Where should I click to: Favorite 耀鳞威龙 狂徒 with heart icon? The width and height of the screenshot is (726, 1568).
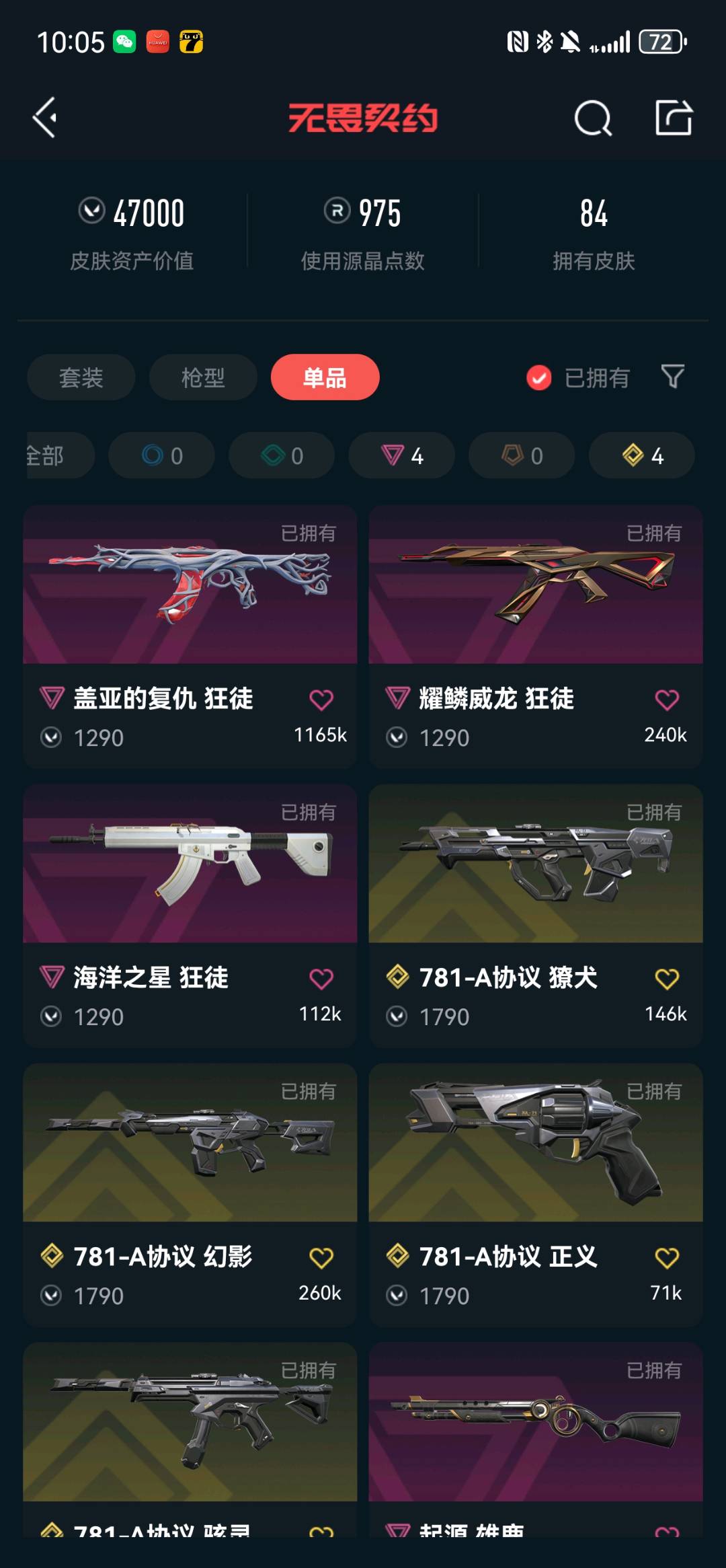667,700
